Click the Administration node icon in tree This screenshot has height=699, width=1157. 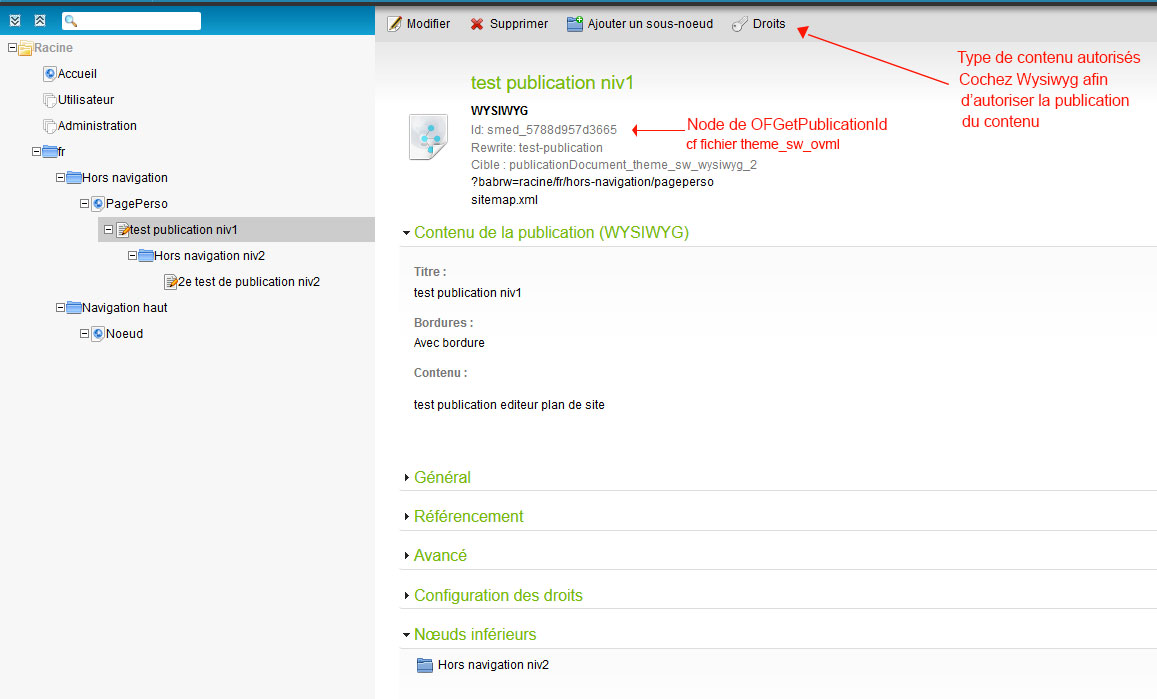click(x=50, y=126)
